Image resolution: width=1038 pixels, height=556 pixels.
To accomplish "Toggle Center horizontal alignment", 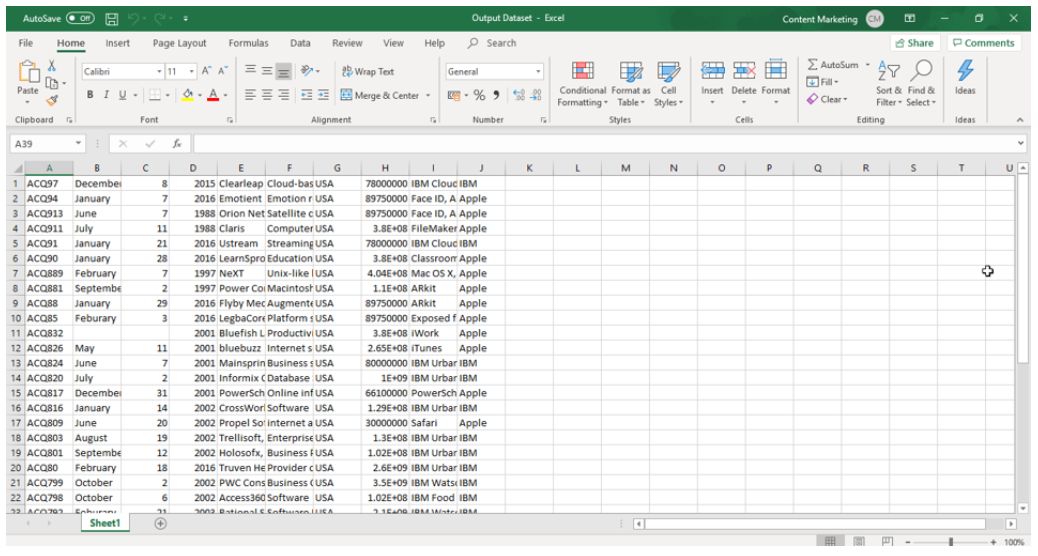I will click(x=267, y=95).
